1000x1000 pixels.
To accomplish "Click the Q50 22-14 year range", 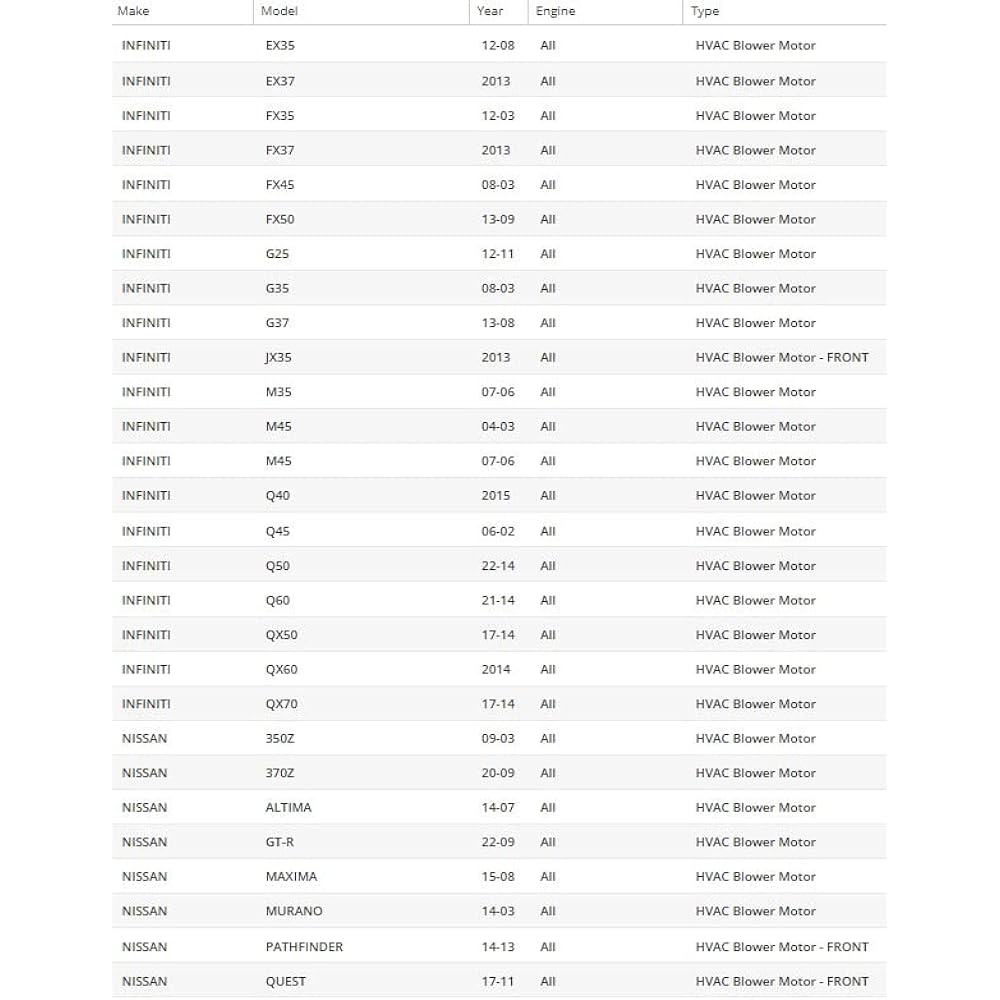I will click(498, 566).
